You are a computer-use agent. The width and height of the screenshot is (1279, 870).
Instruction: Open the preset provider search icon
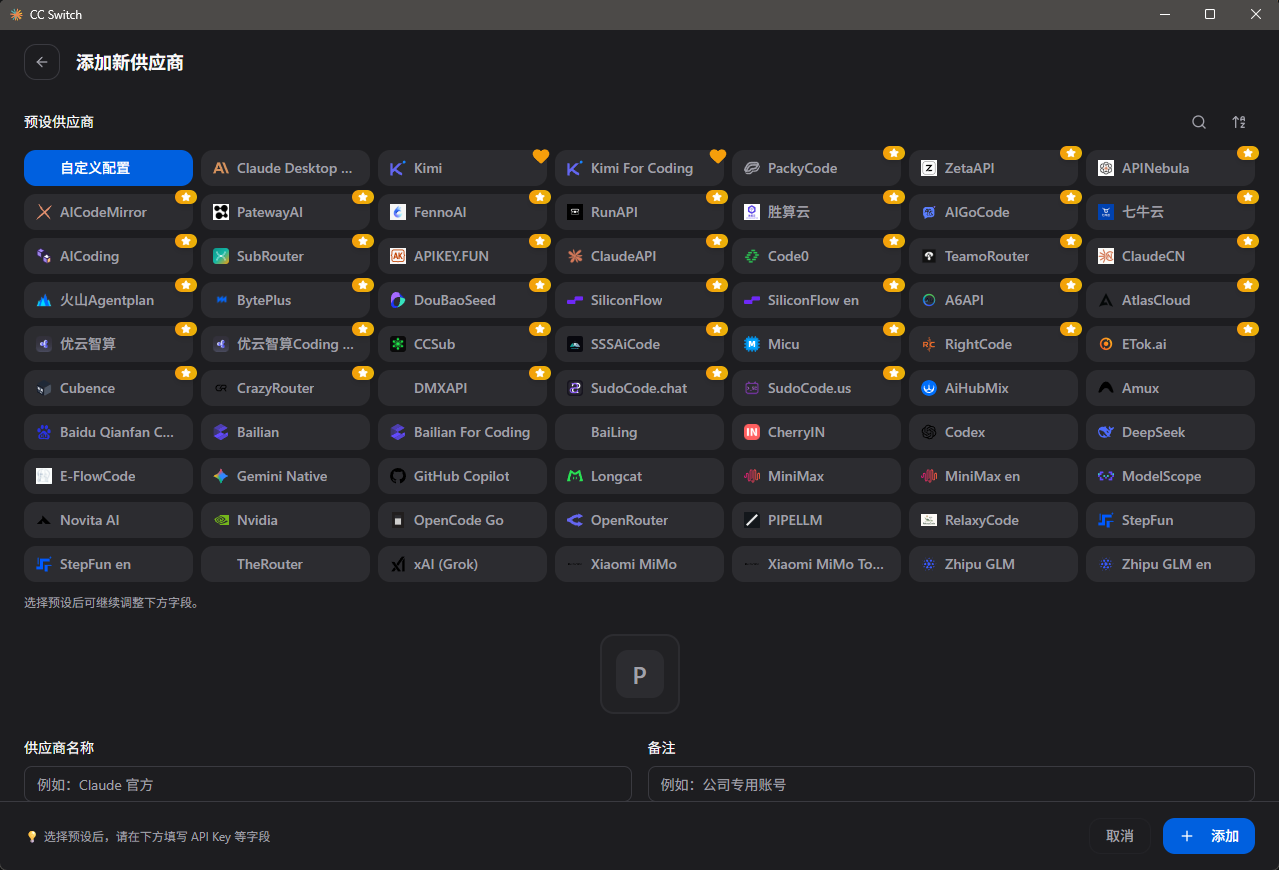tap(1199, 122)
